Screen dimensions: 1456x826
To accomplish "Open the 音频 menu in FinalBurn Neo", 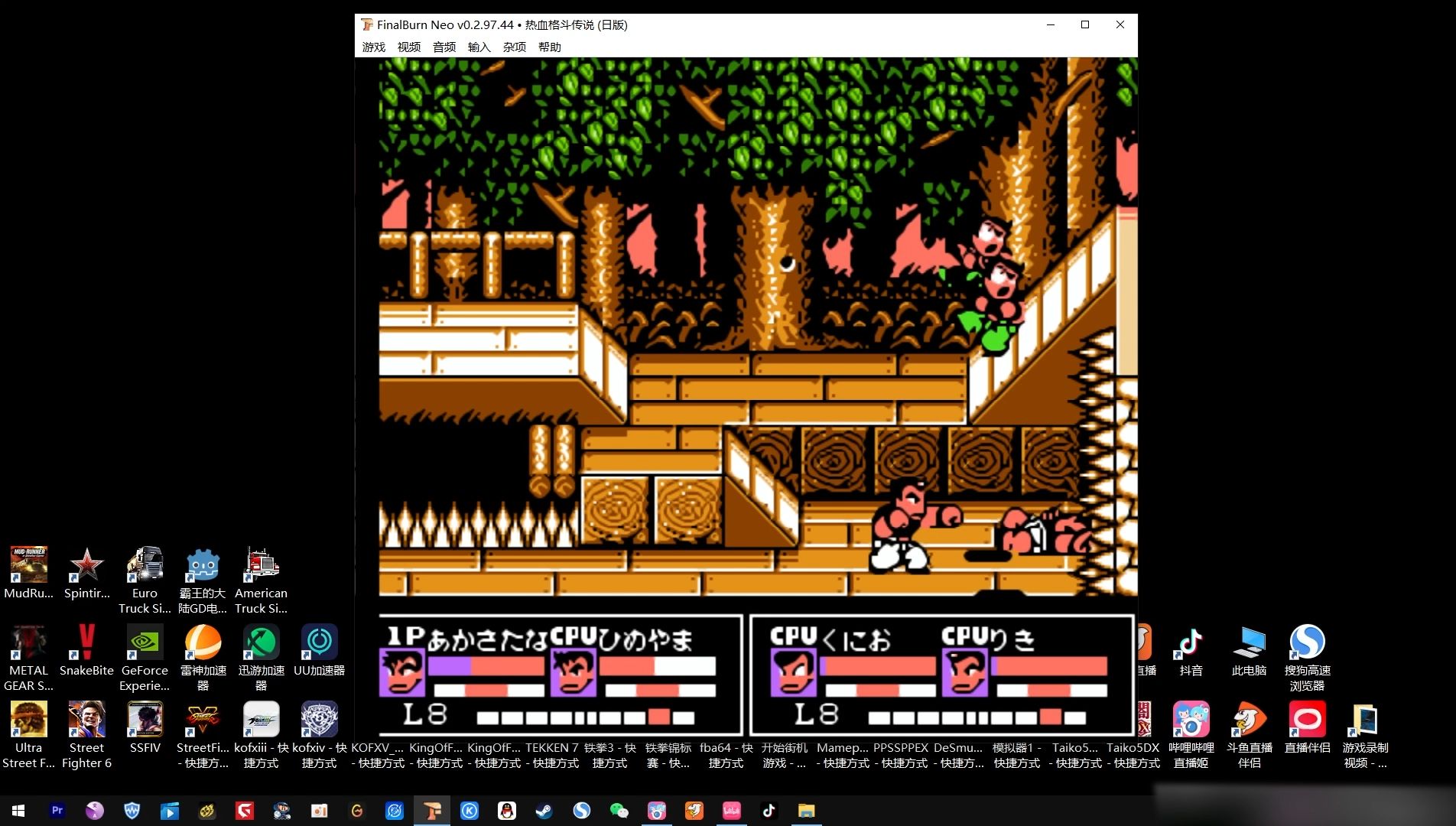I will [x=444, y=47].
